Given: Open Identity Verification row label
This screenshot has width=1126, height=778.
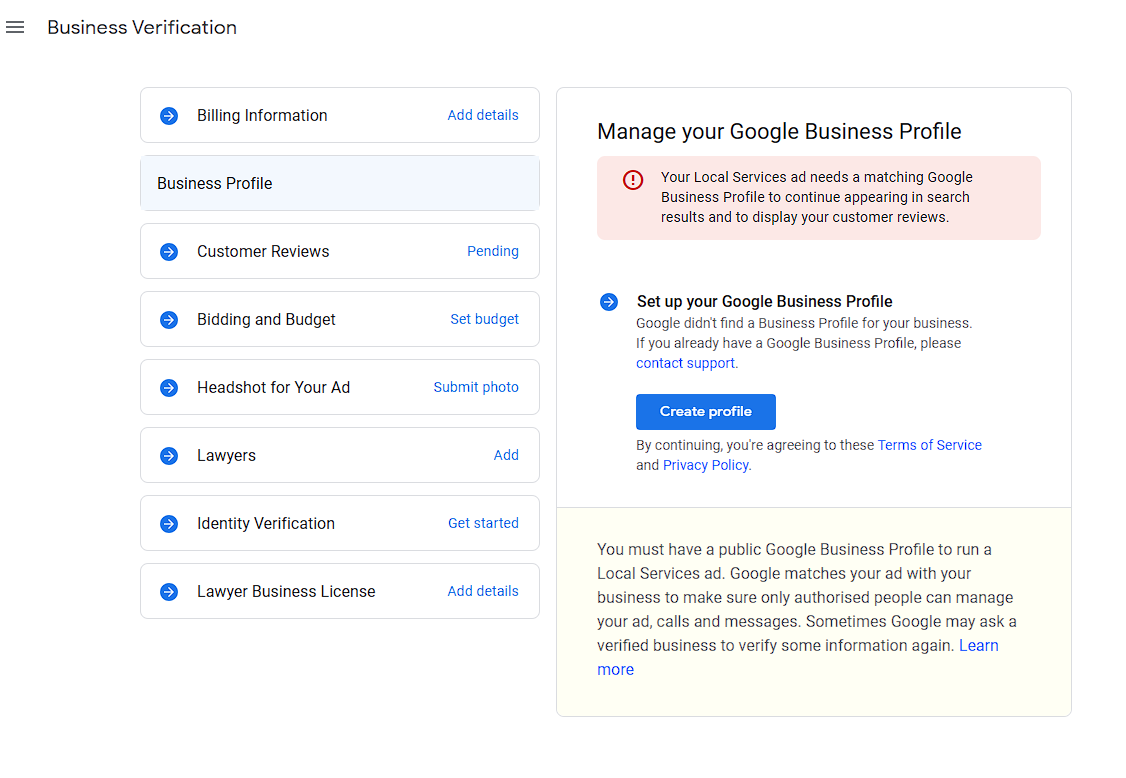Looking at the screenshot, I should coord(266,524).
